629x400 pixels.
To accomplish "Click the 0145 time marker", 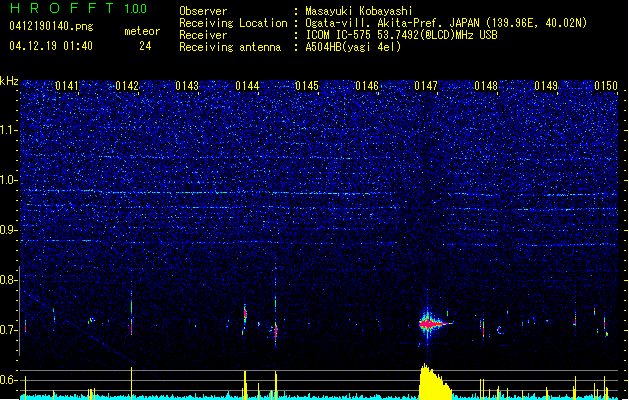I will [x=307, y=86].
